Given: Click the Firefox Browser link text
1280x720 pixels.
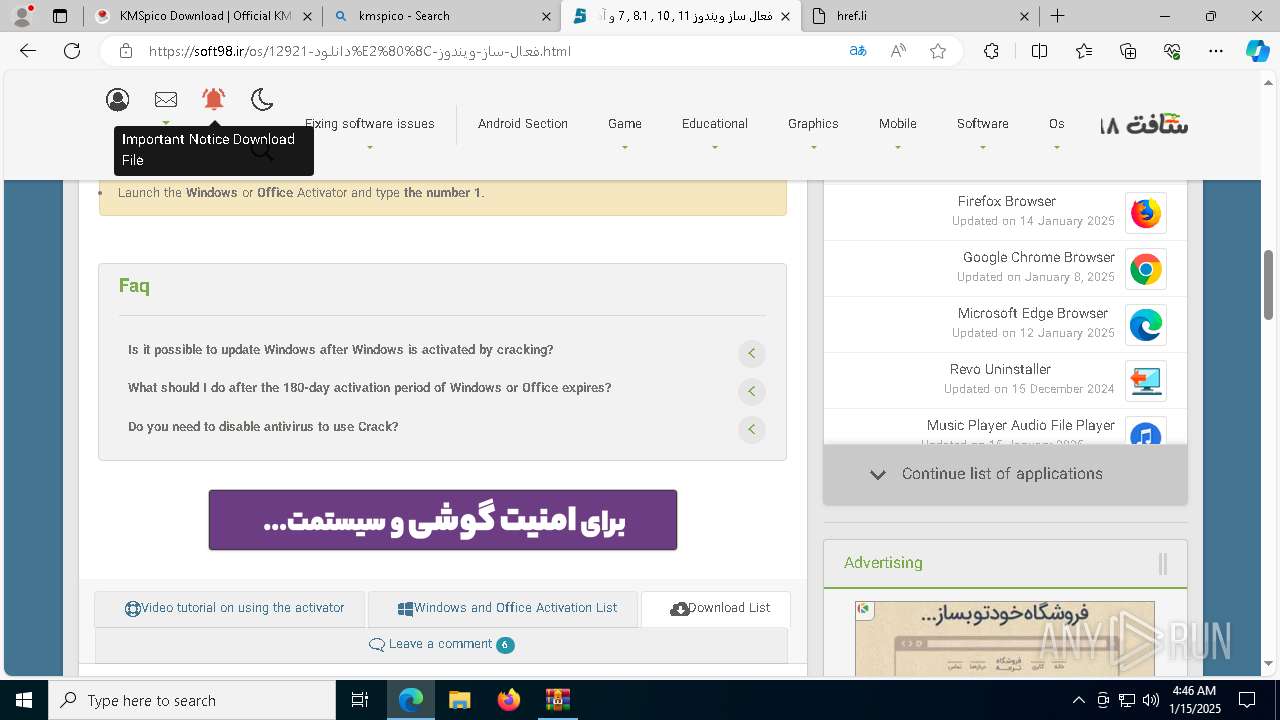Looking at the screenshot, I should coord(1006,201).
